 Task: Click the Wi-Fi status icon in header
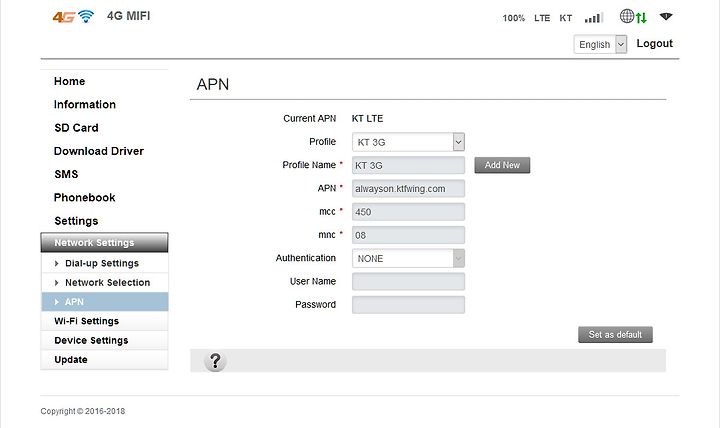[666, 17]
